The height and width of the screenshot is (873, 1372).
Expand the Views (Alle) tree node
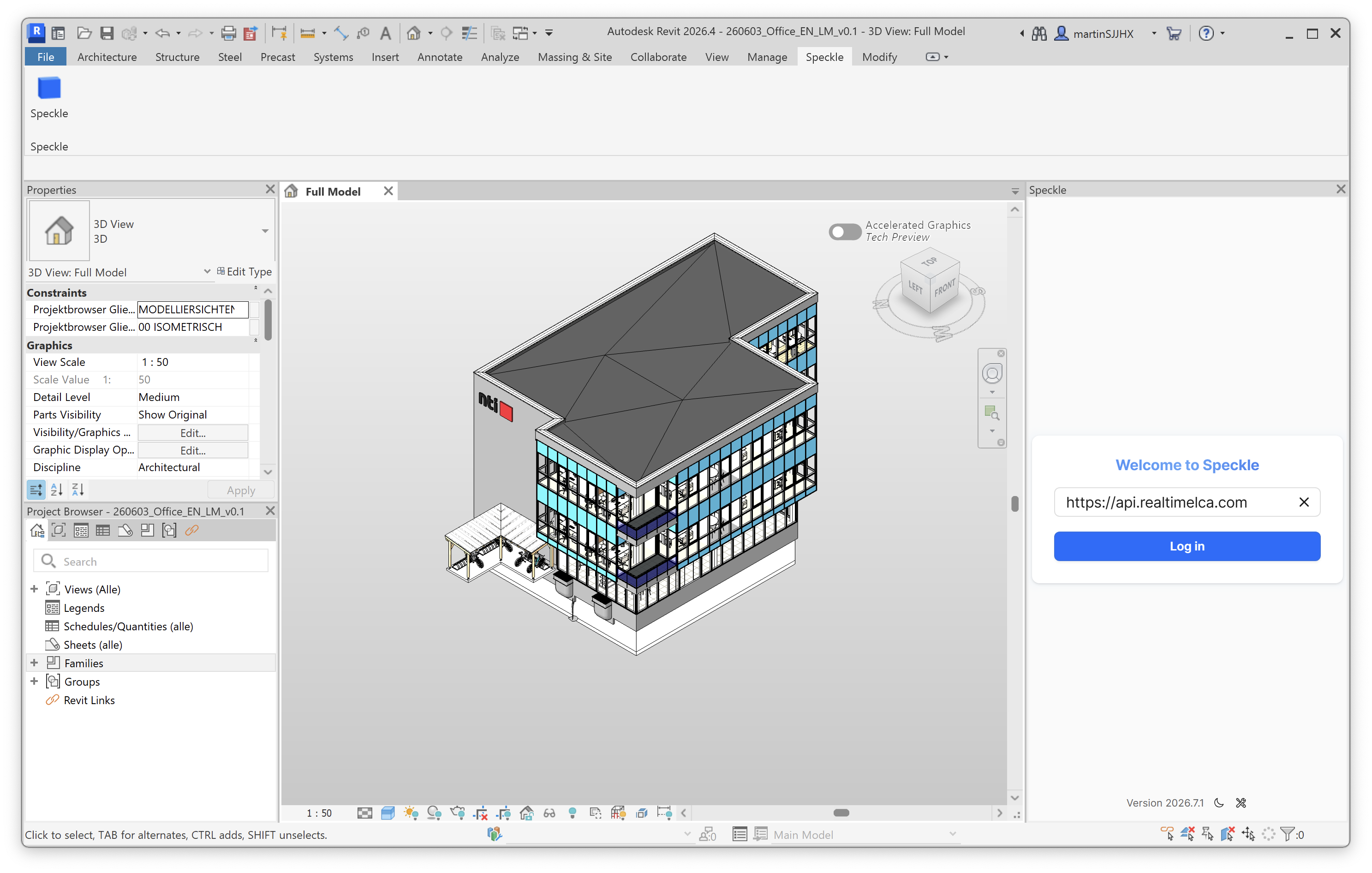(x=34, y=589)
